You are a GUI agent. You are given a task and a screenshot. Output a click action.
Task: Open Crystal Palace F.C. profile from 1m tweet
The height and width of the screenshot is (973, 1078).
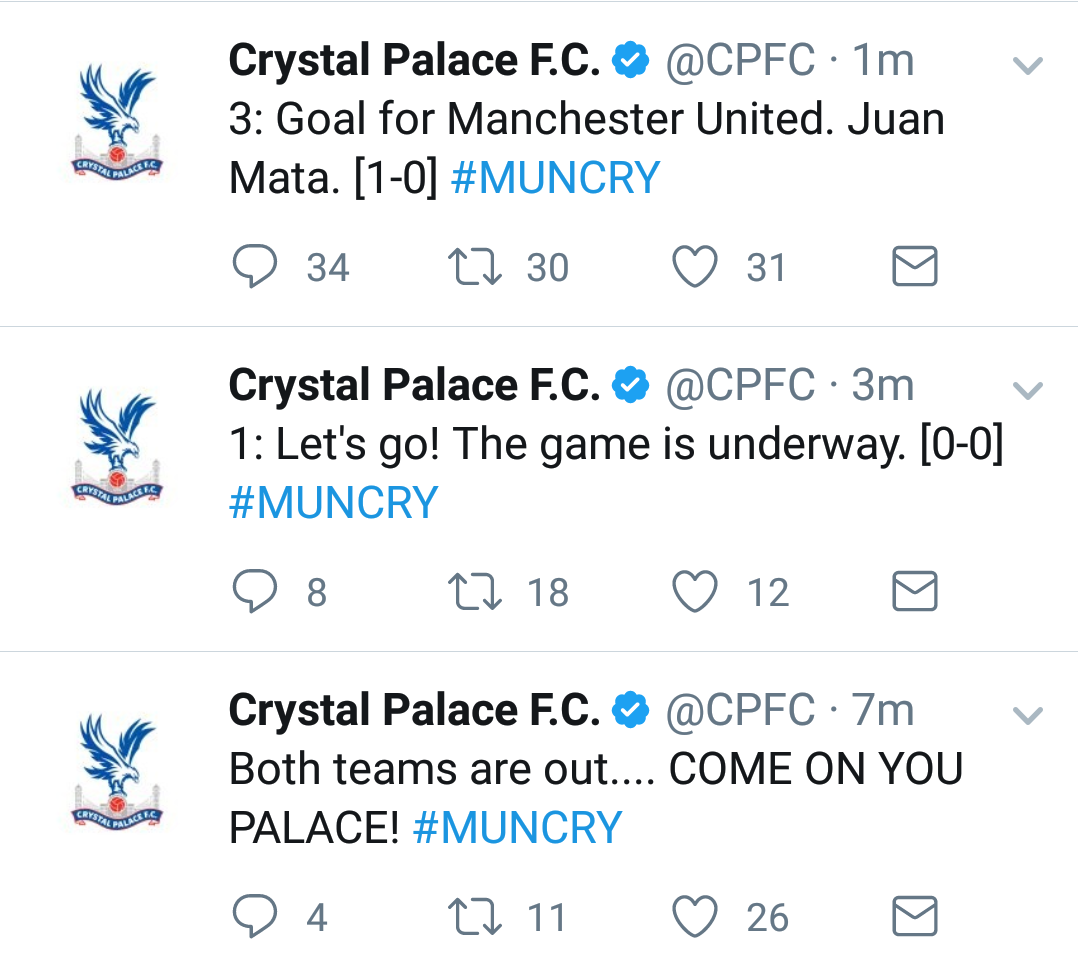coord(414,60)
